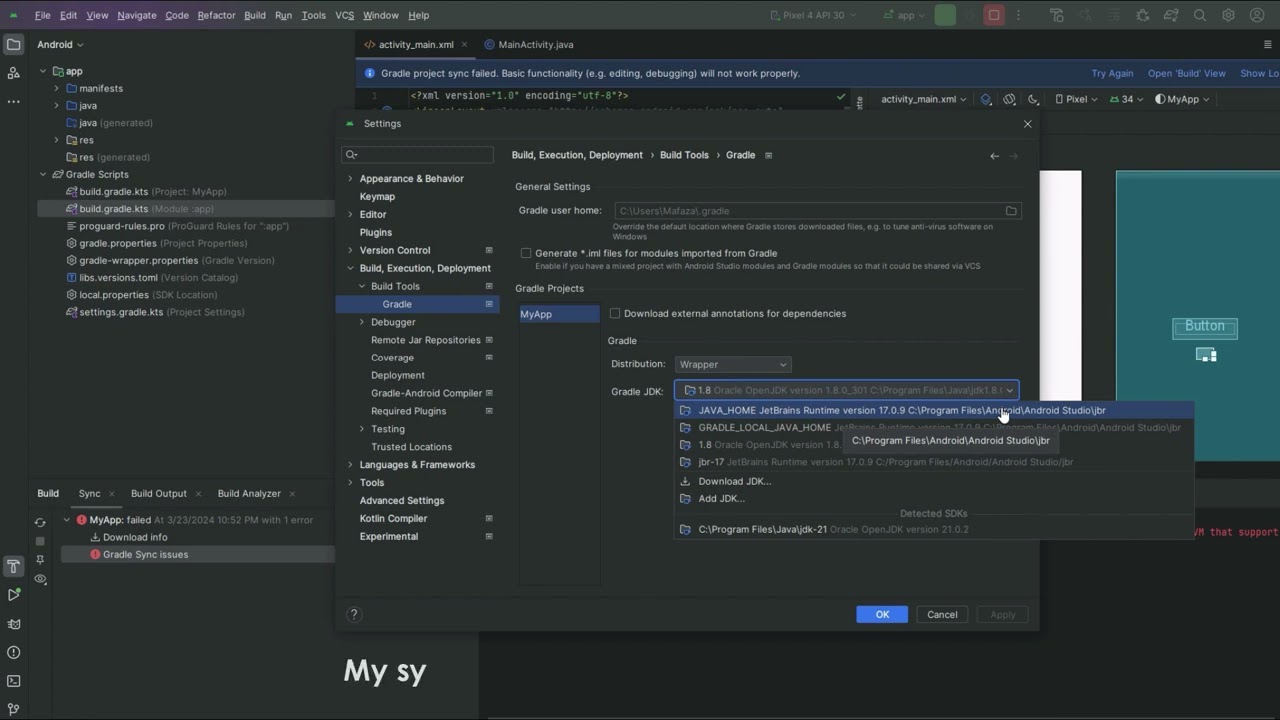Open the Project tool window folder icon
Image resolution: width=1280 pixels, height=720 pixels.
(13, 45)
